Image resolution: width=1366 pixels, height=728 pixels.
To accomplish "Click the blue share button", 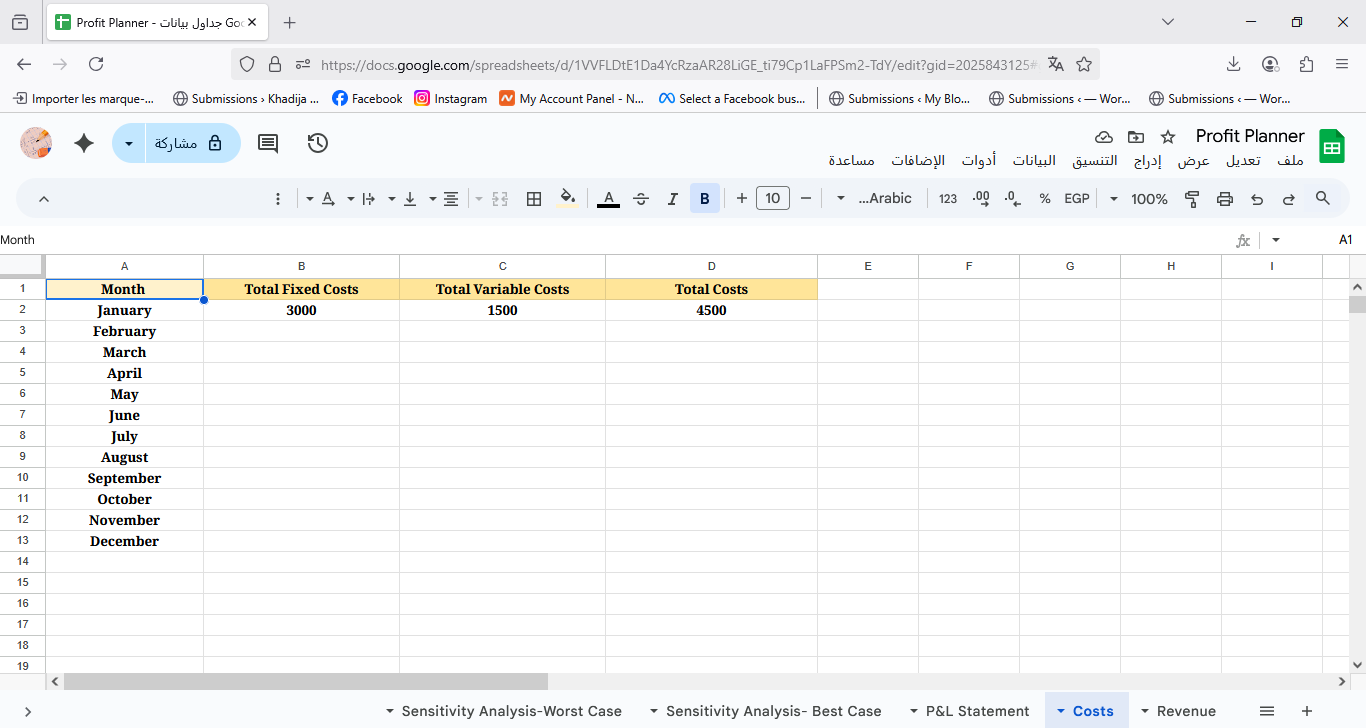I will (188, 143).
